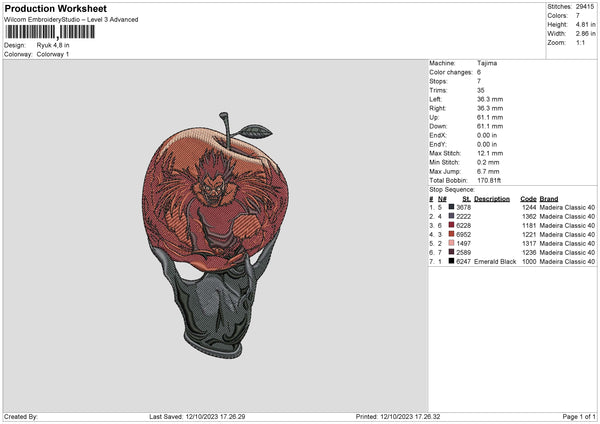Click the 'Stop Sequence:' heading
The image size is (600, 424).
(452, 190)
